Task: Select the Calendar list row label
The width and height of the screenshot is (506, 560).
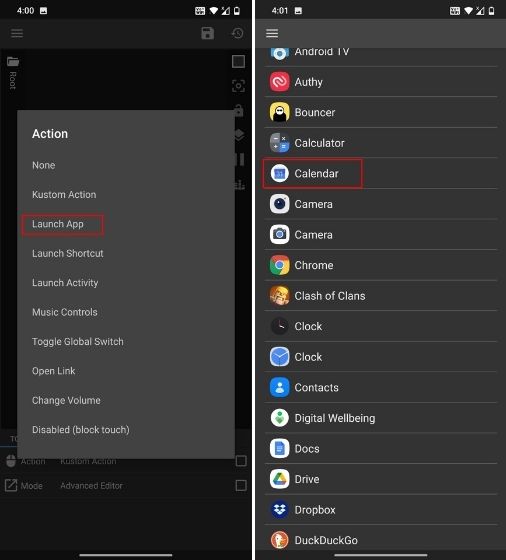Action: pos(316,174)
